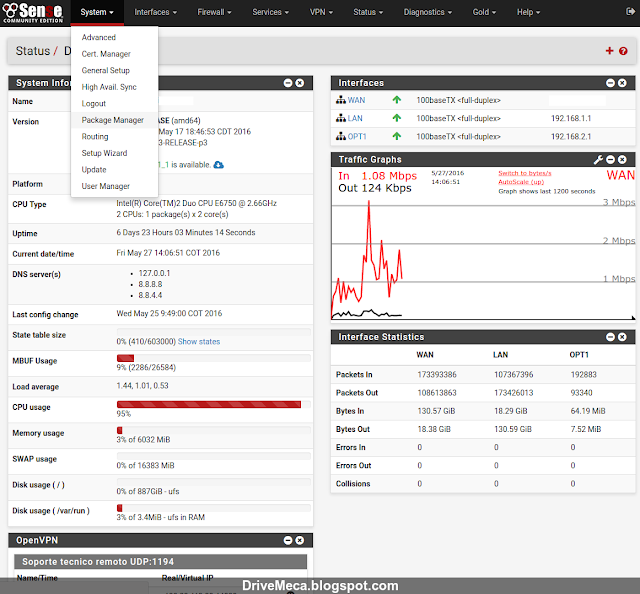Screen dimensions: 640x594
Task: Click the OPT1 network icon
Action: coord(341,136)
